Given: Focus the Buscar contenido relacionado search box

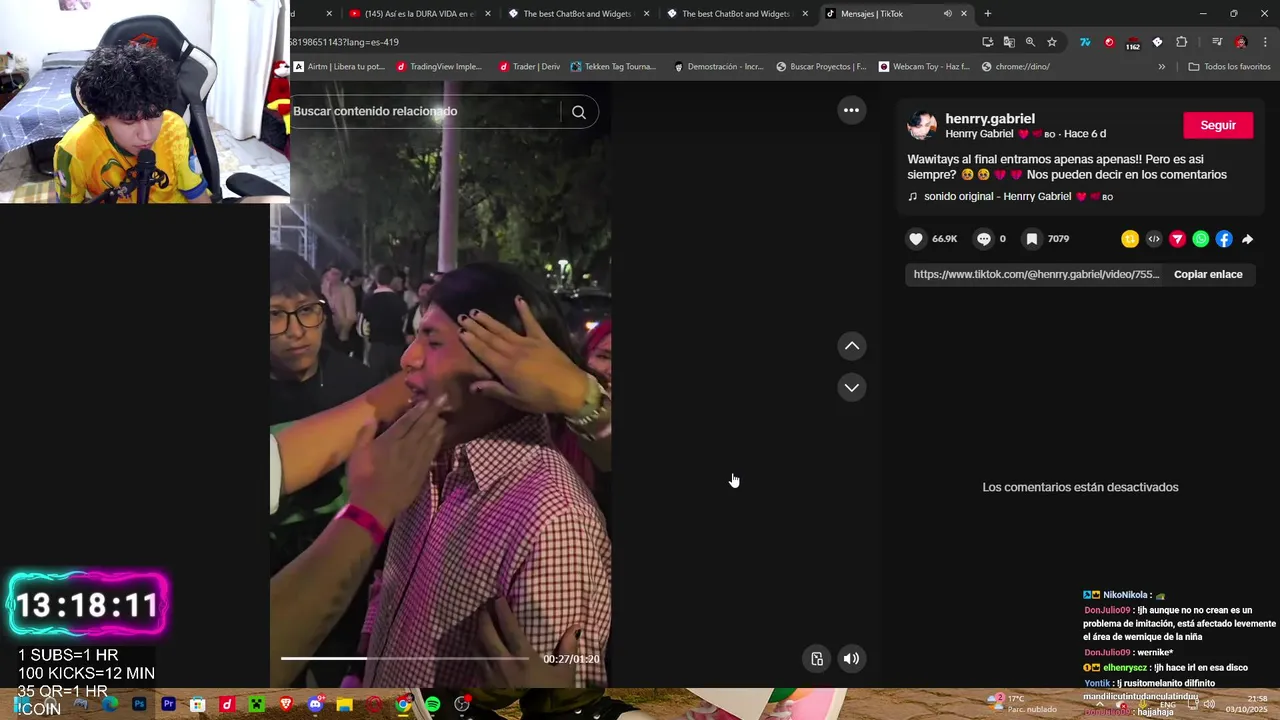Looking at the screenshot, I should click(425, 111).
